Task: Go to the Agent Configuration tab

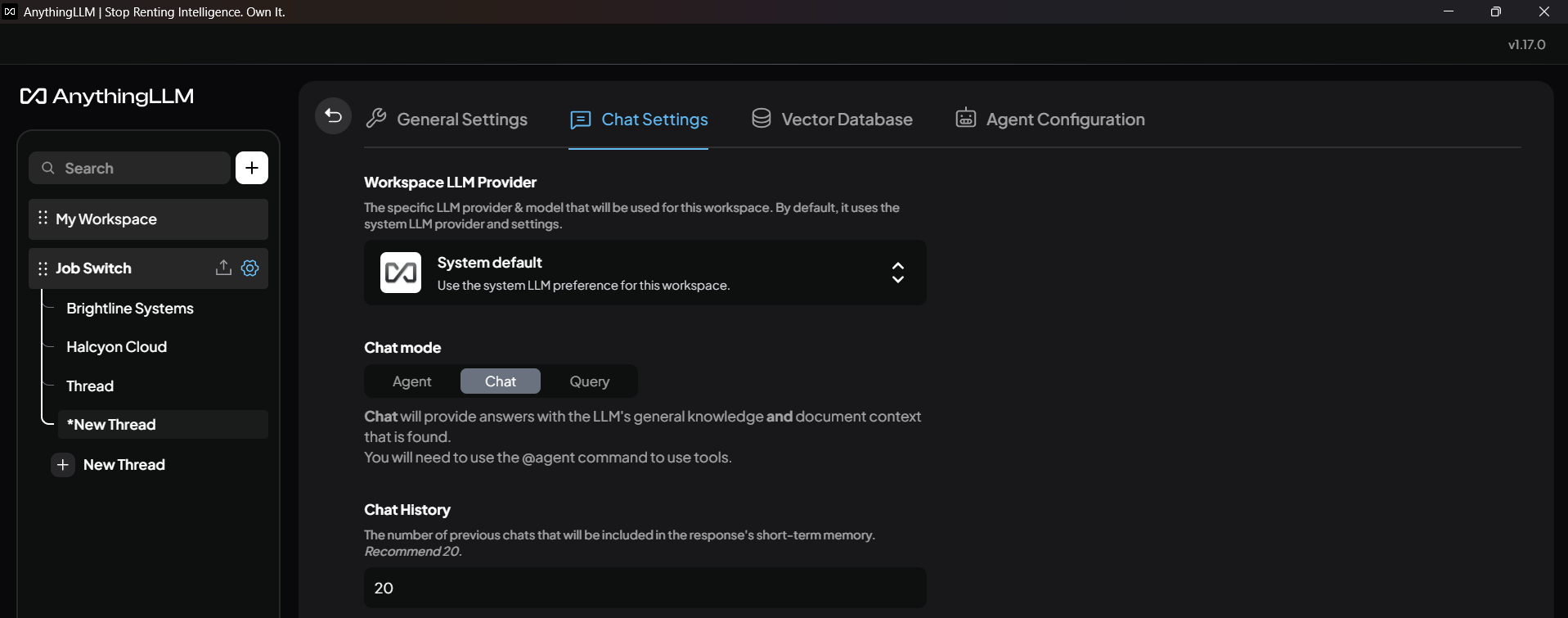Action: tap(1050, 120)
